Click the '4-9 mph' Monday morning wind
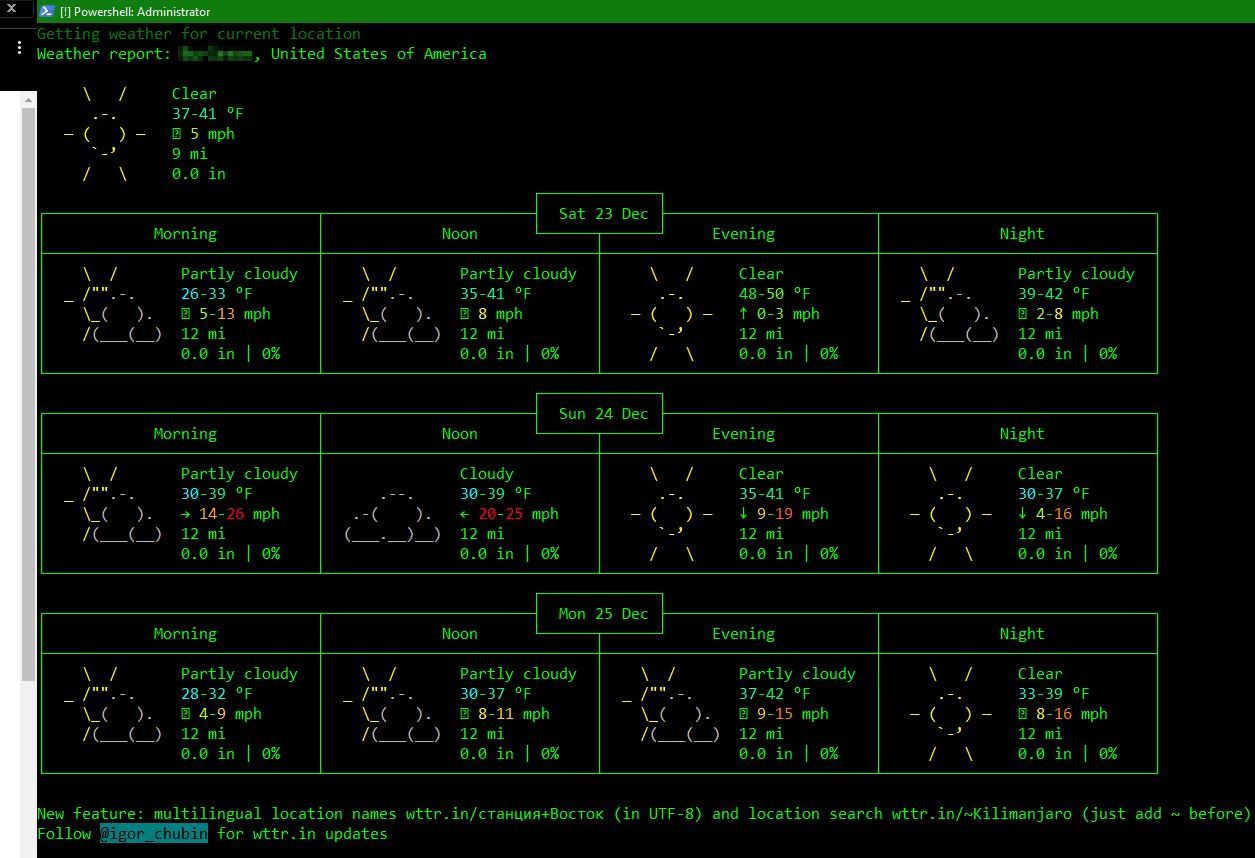This screenshot has height=858, width=1255. 230,714
